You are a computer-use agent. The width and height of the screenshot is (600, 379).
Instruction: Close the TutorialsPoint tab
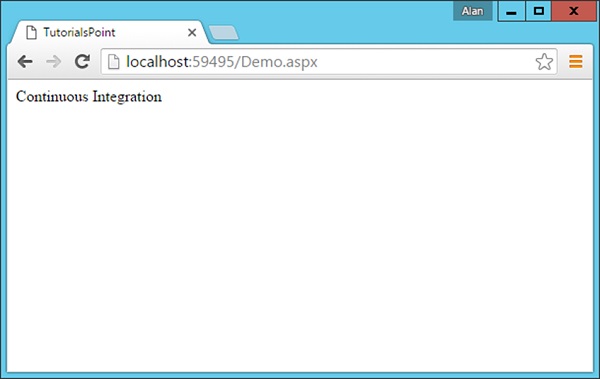click(192, 33)
